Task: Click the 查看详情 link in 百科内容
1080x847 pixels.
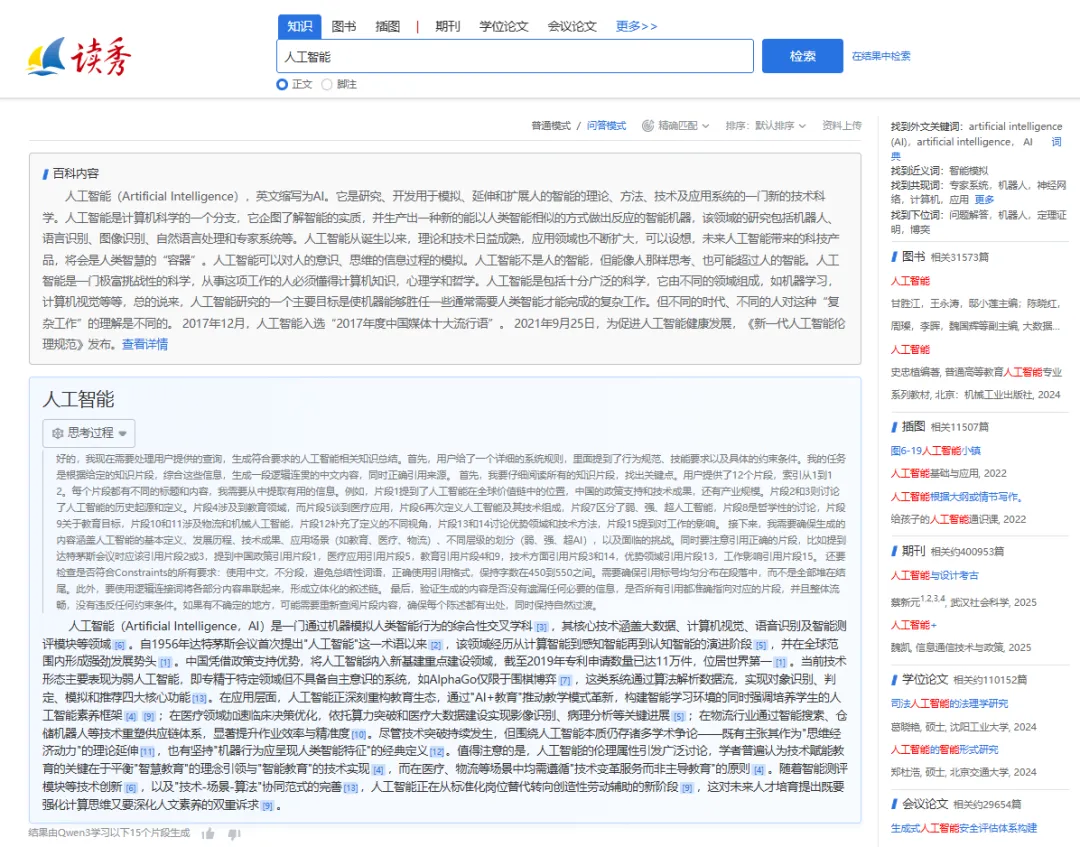Action: 145,344
